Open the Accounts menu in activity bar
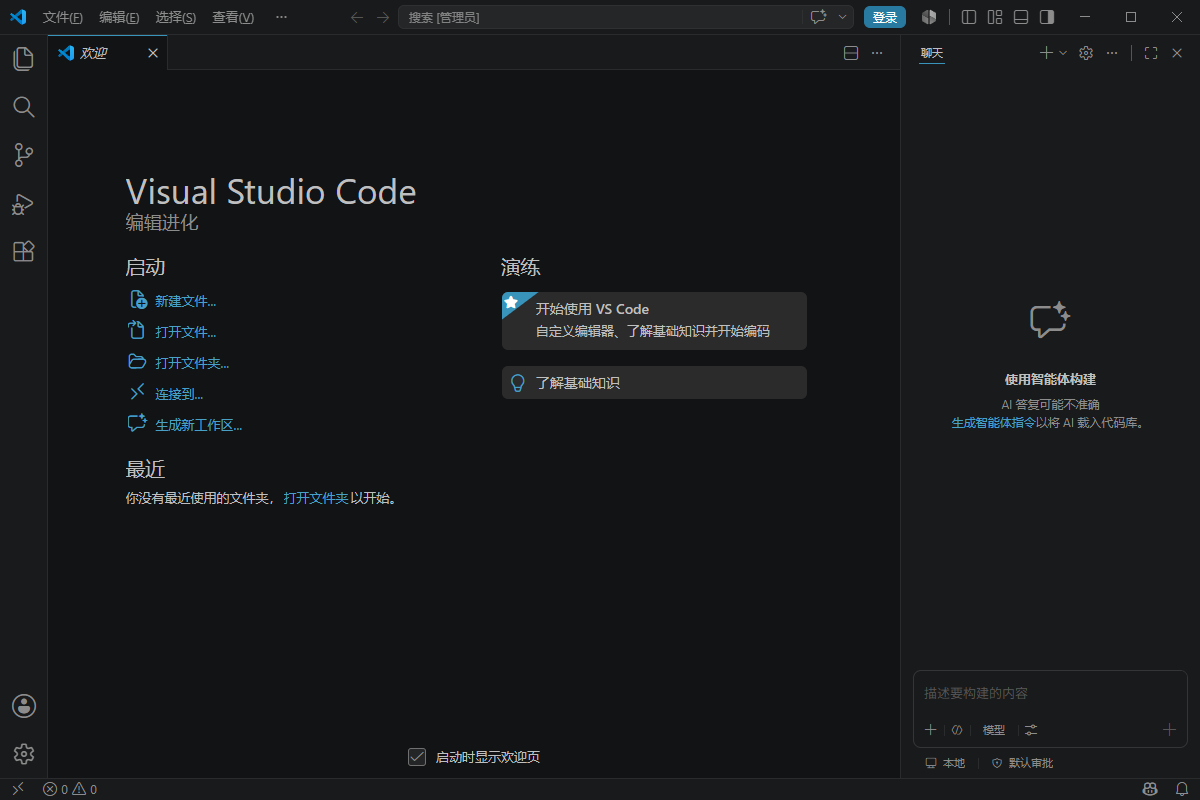 click(24, 706)
